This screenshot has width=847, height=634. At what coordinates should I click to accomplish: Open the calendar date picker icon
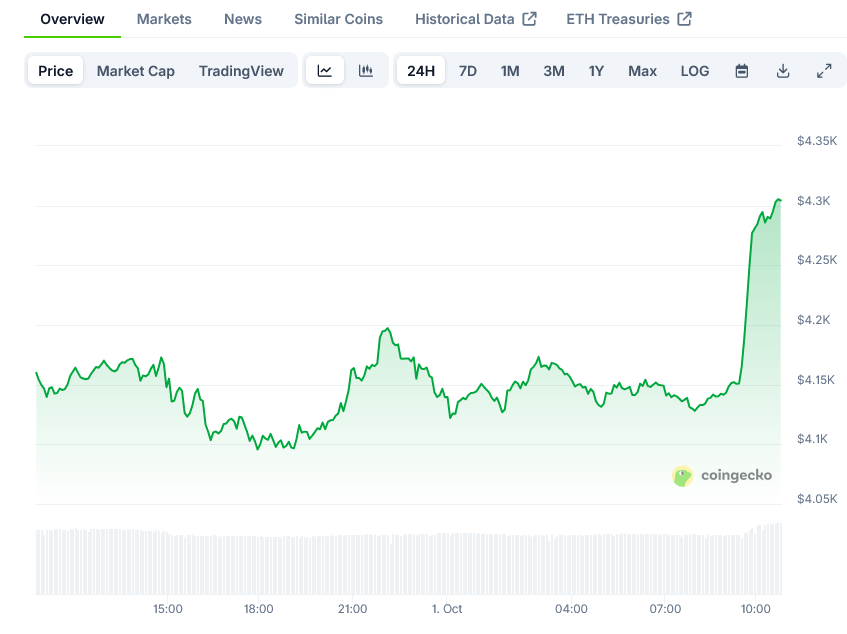(x=741, y=70)
